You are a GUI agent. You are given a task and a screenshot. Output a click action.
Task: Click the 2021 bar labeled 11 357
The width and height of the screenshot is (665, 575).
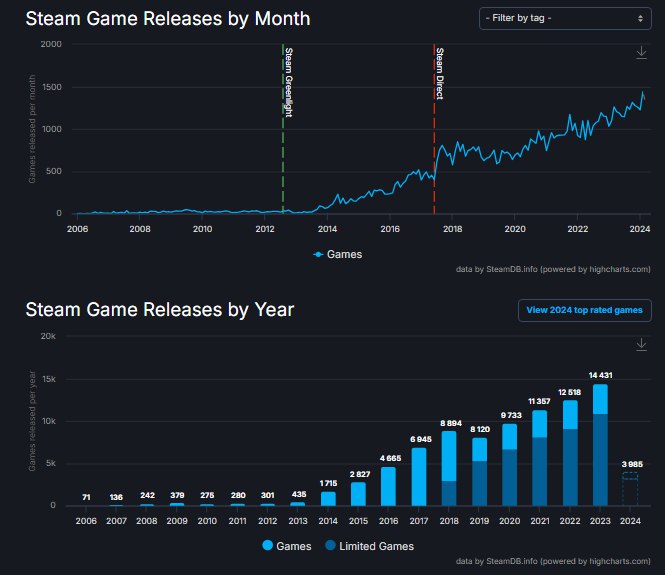(539, 458)
